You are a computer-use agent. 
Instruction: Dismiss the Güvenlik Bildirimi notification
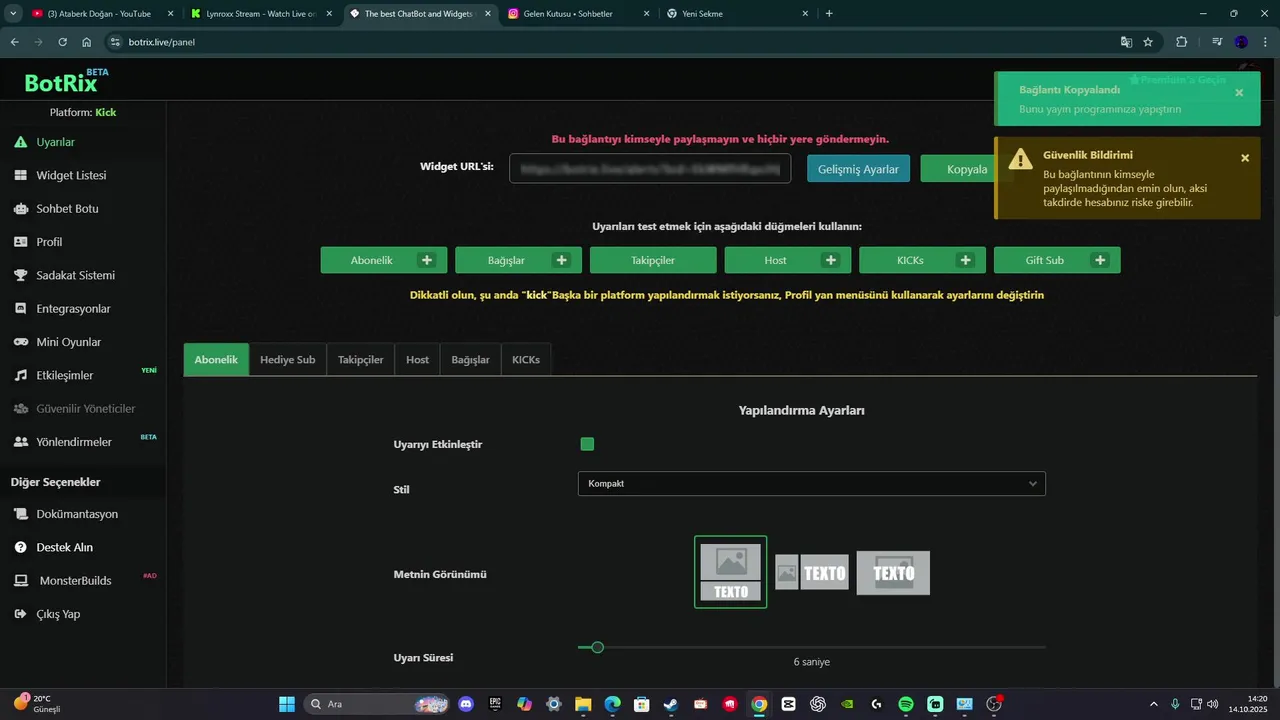click(1245, 158)
